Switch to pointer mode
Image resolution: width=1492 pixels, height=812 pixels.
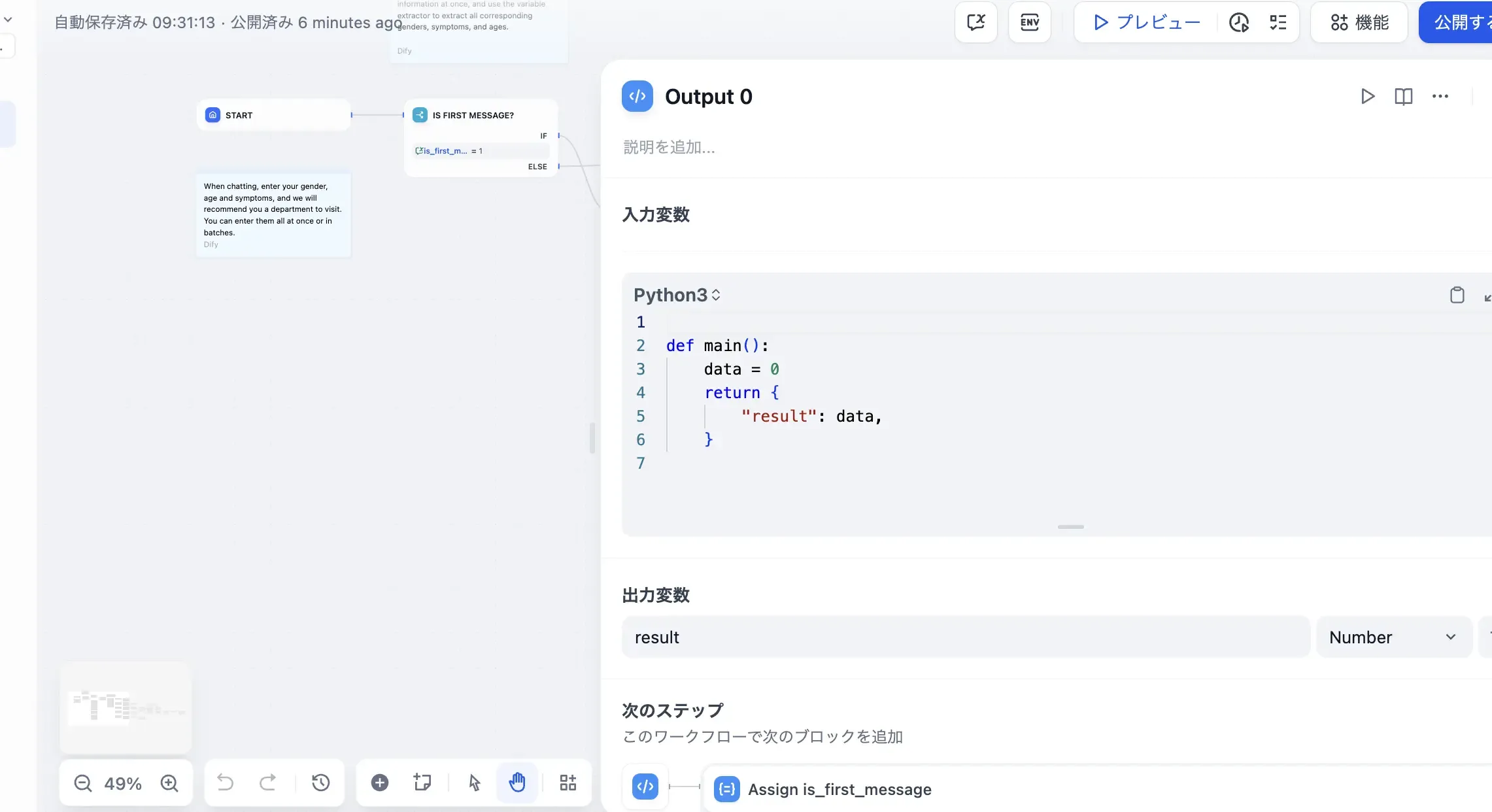click(x=474, y=783)
